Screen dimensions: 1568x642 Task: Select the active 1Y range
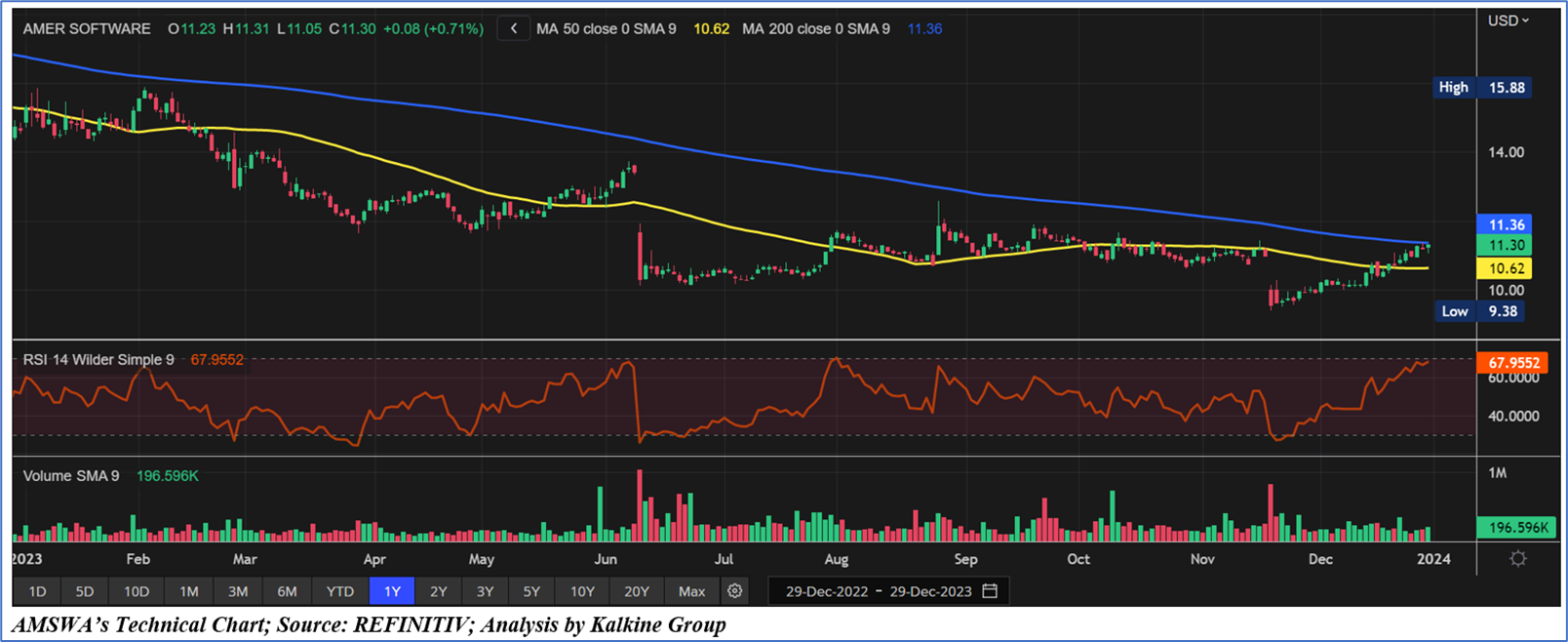coord(392,591)
